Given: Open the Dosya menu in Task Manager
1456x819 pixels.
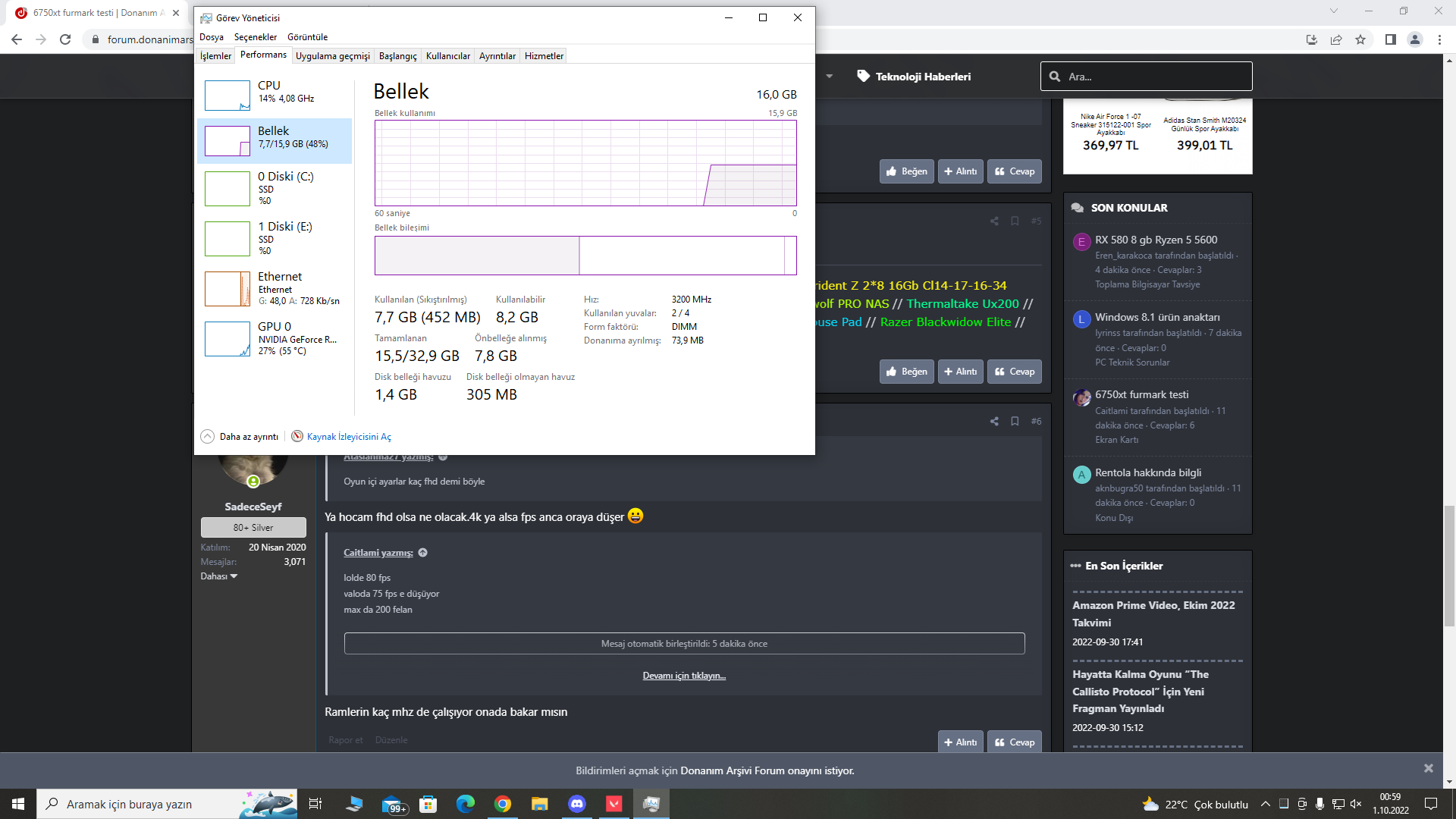Looking at the screenshot, I should [x=212, y=37].
